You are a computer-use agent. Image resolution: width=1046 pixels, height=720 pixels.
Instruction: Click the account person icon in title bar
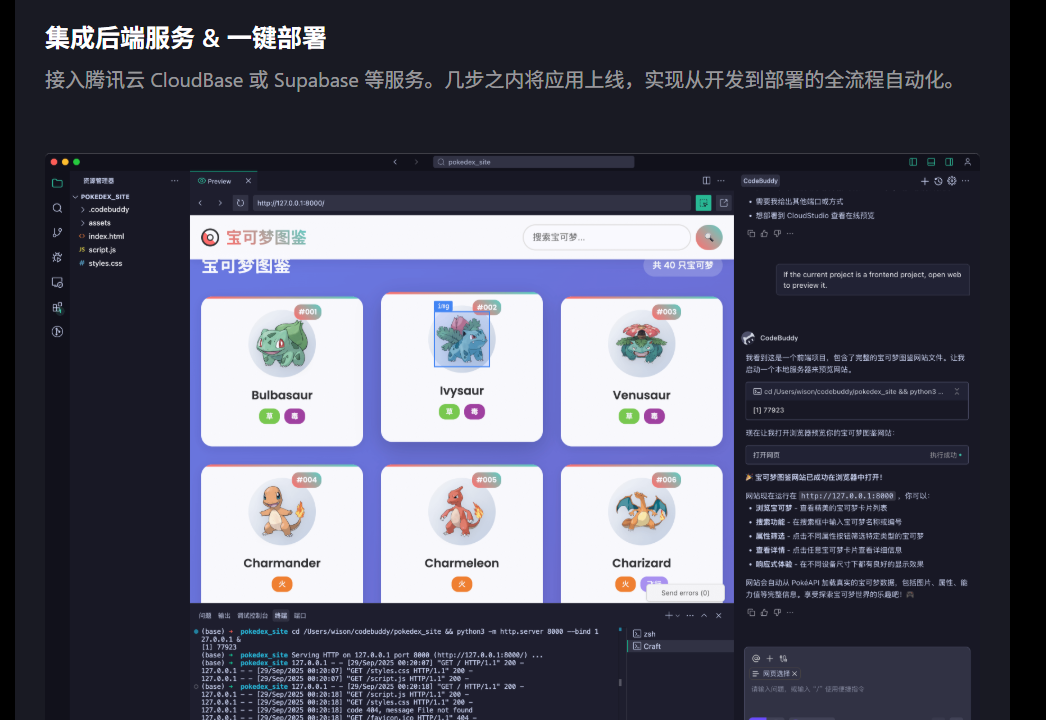point(967,162)
